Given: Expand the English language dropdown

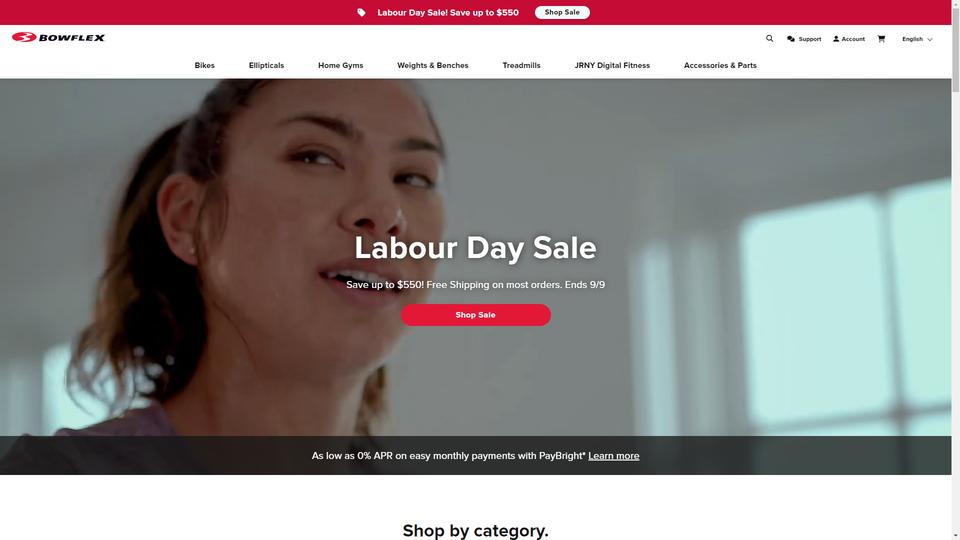Looking at the screenshot, I should 917,39.
